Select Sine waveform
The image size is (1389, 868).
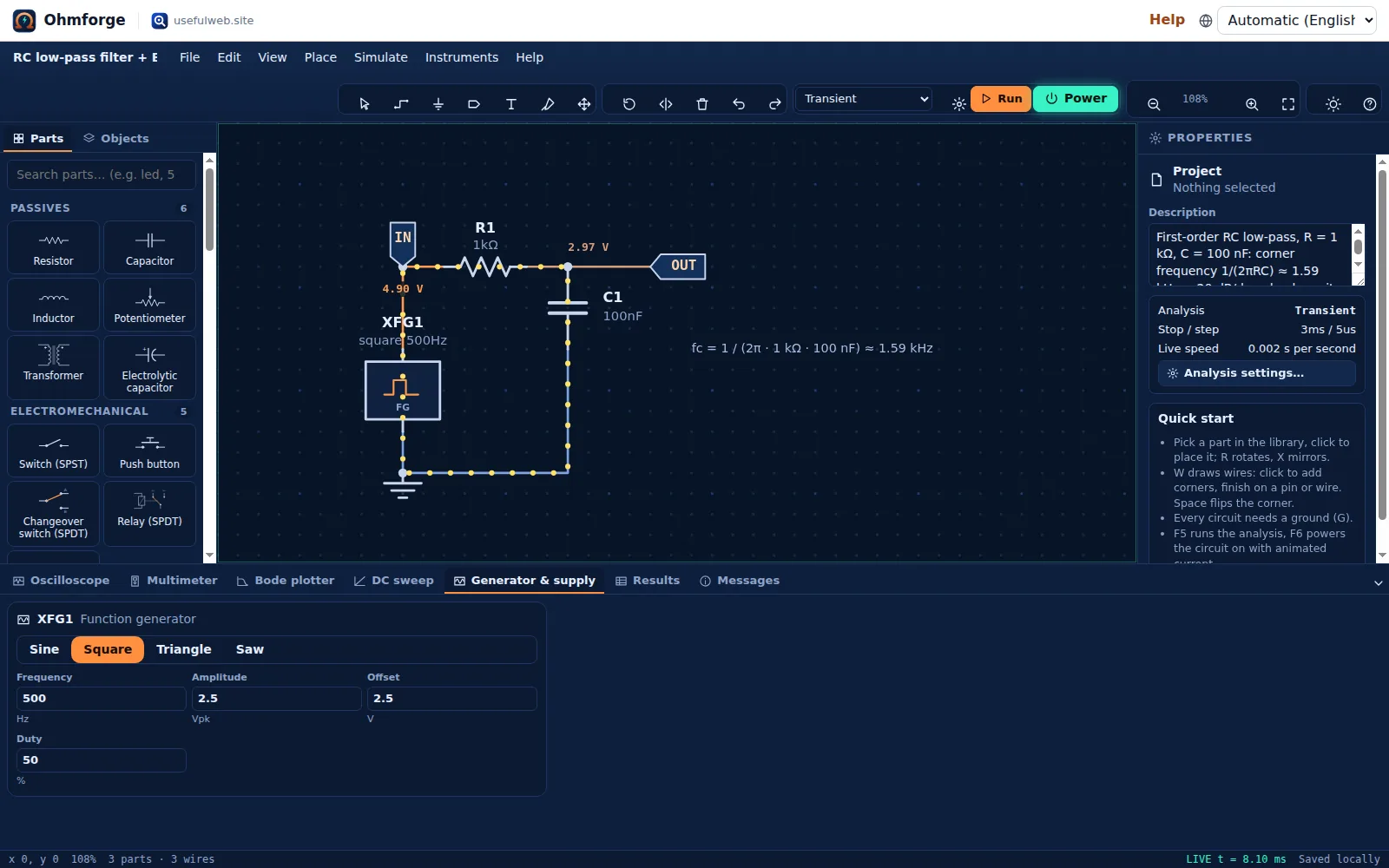[44, 649]
